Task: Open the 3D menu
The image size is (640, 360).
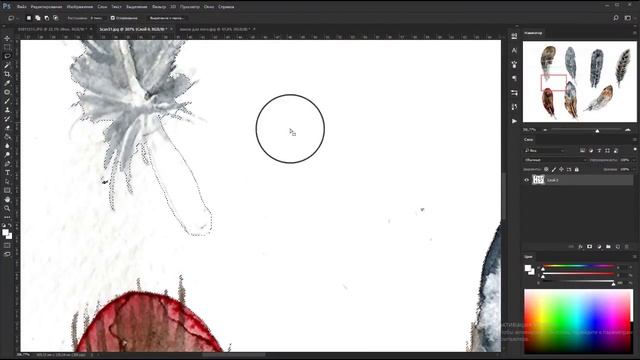Action: [173, 7]
